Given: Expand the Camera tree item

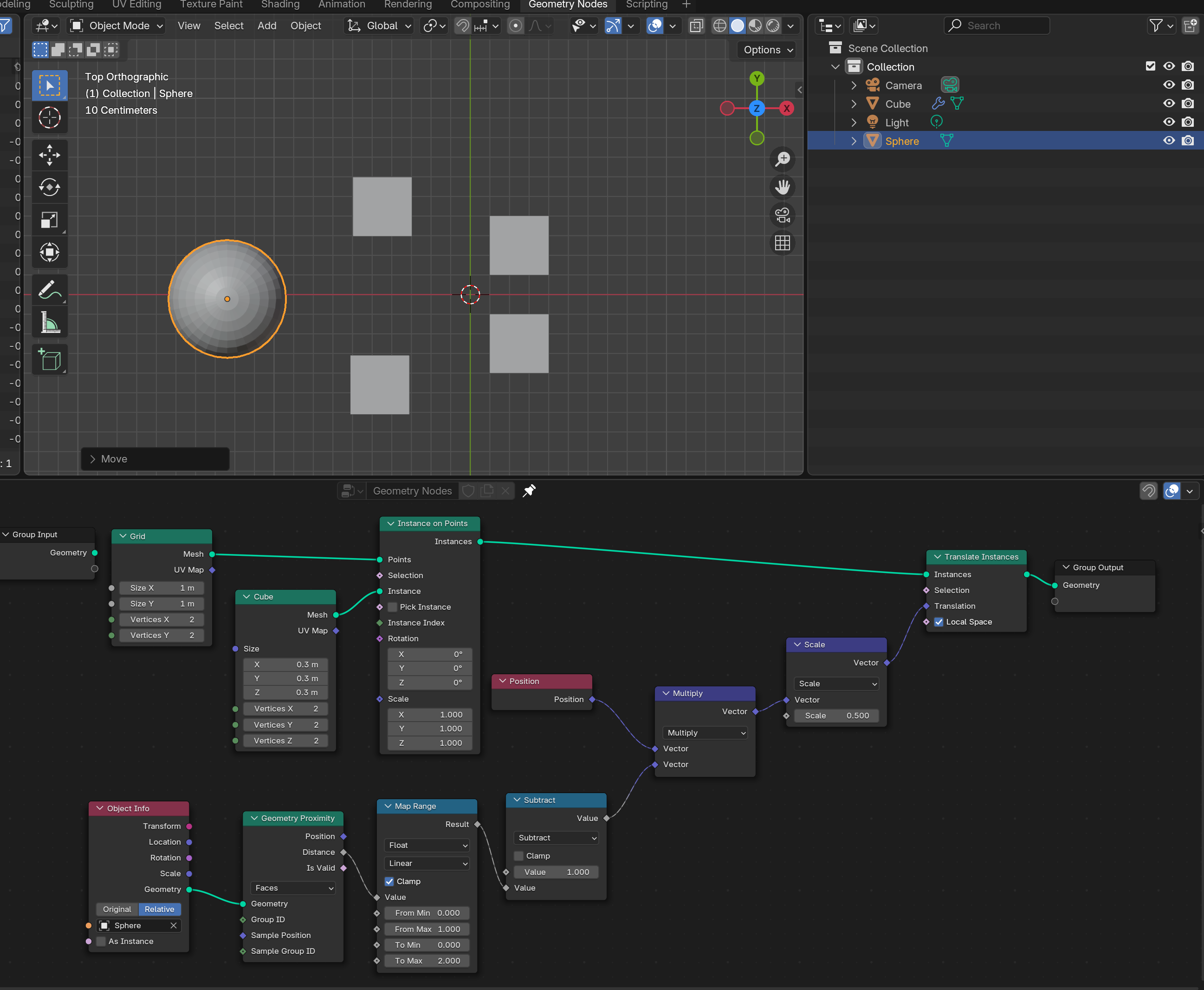Looking at the screenshot, I should point(854,85).
